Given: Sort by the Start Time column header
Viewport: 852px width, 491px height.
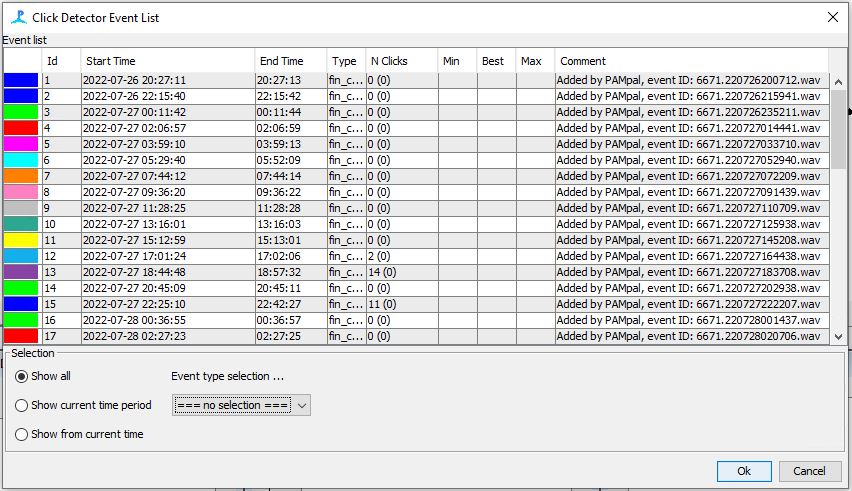Looking at the screenshot, I should tap(166, 61).
